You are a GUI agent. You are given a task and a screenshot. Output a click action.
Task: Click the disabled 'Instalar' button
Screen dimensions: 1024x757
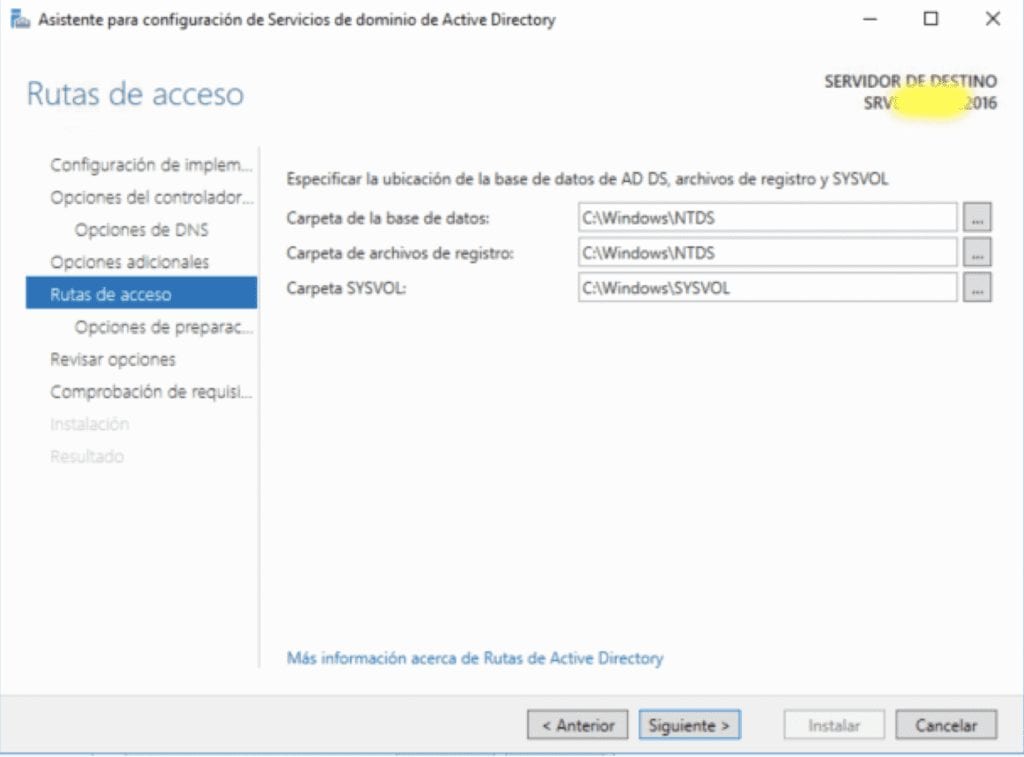[833, 725]
